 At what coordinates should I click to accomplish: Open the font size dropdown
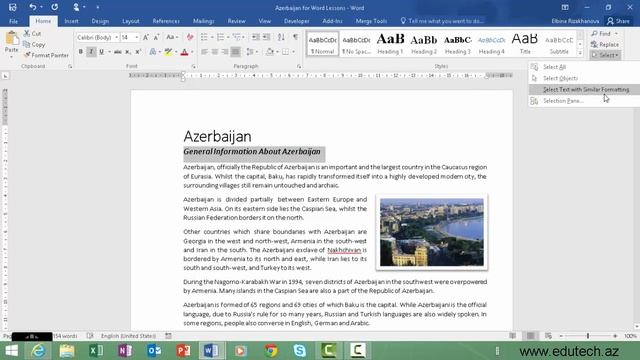point(137,37)
